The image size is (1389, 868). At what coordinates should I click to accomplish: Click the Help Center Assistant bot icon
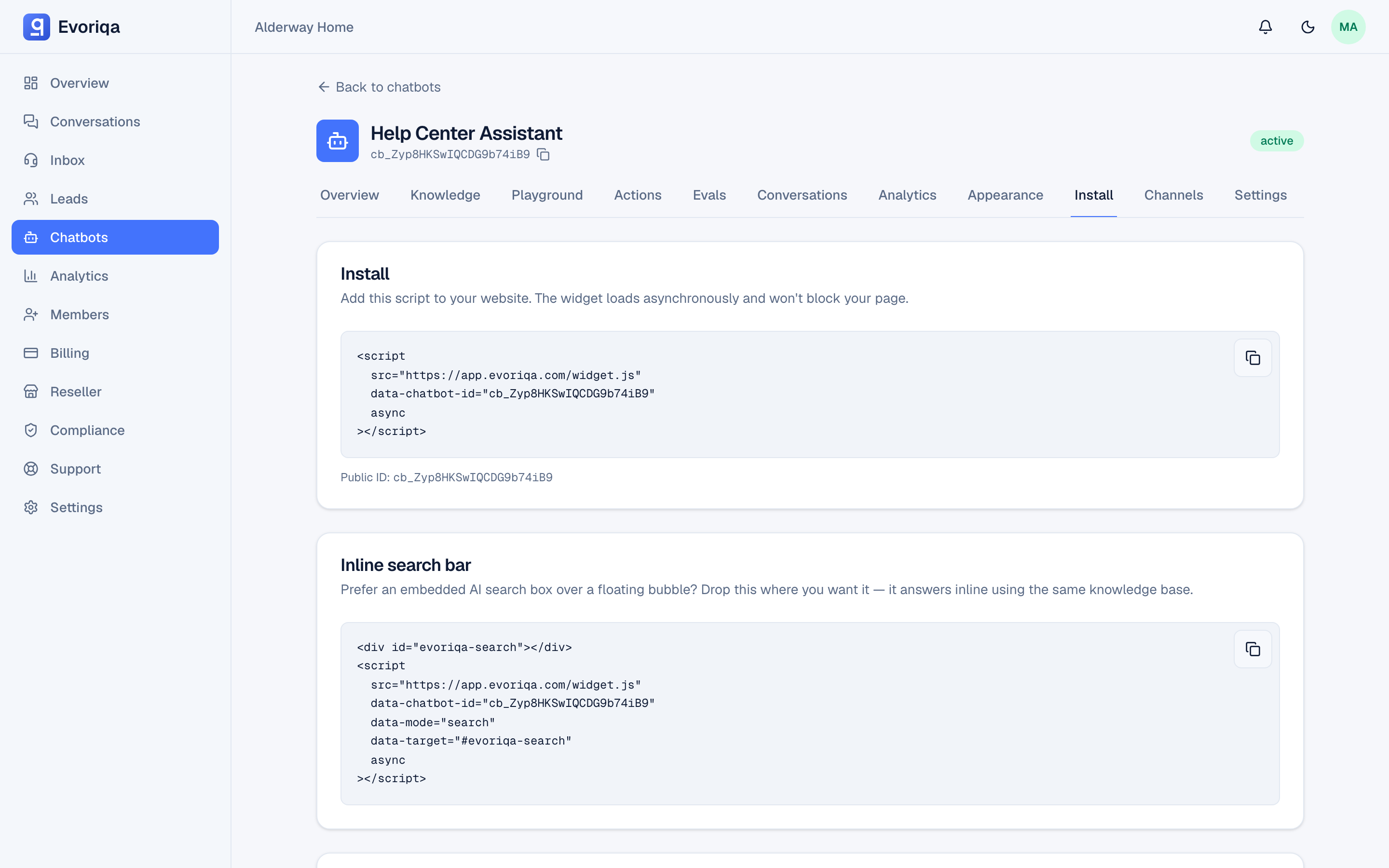coord(338,141)
